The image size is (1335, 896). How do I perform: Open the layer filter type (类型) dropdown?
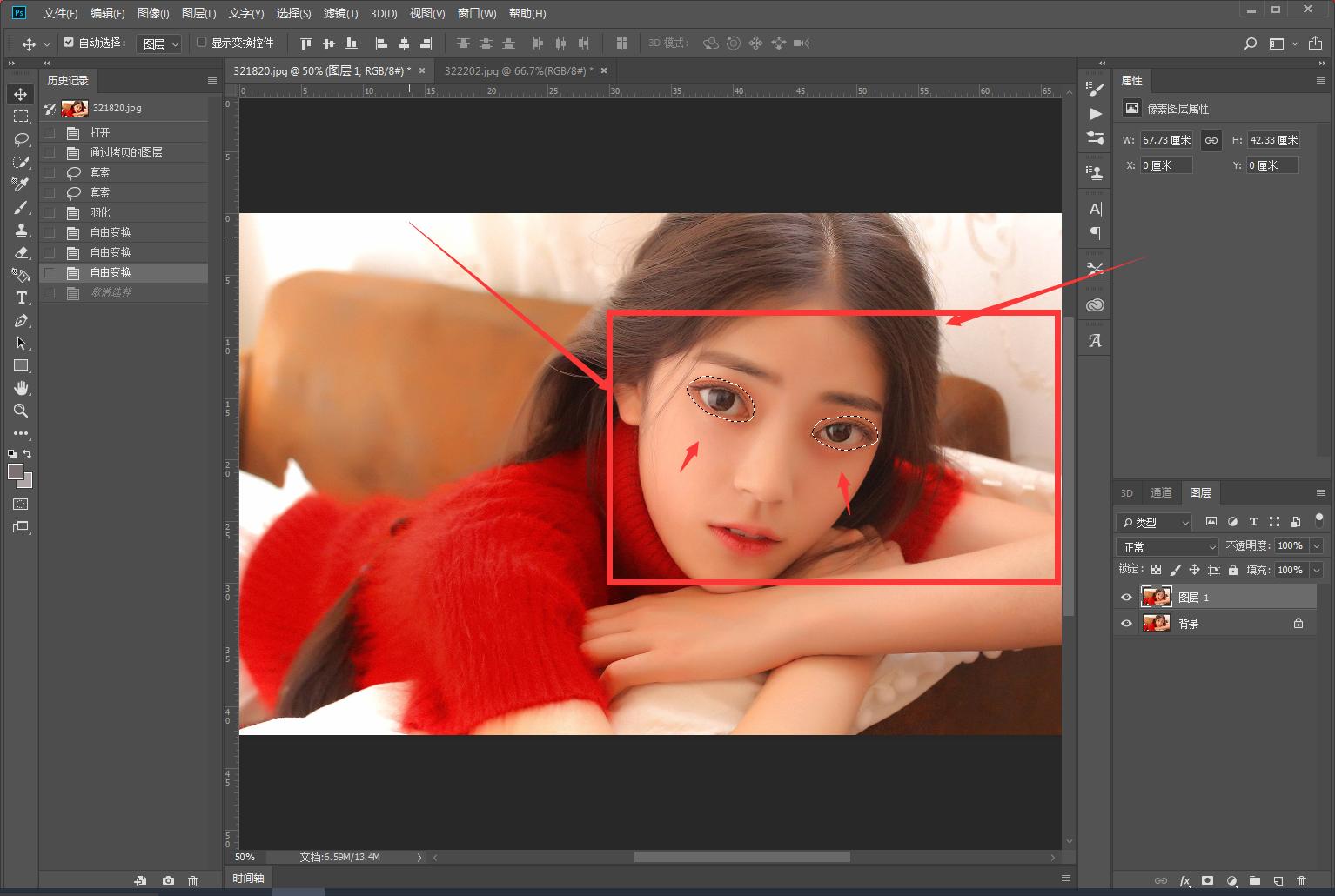pos(1156,522)
